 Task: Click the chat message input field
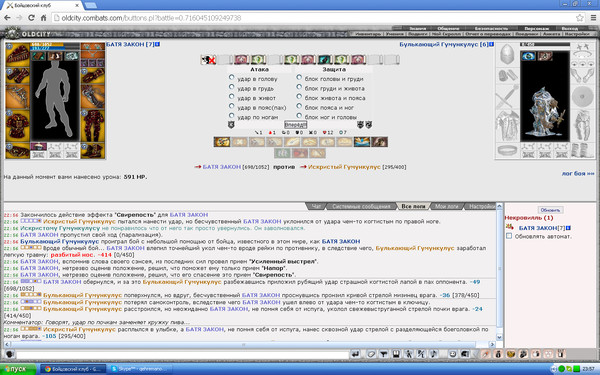point(182,355)
